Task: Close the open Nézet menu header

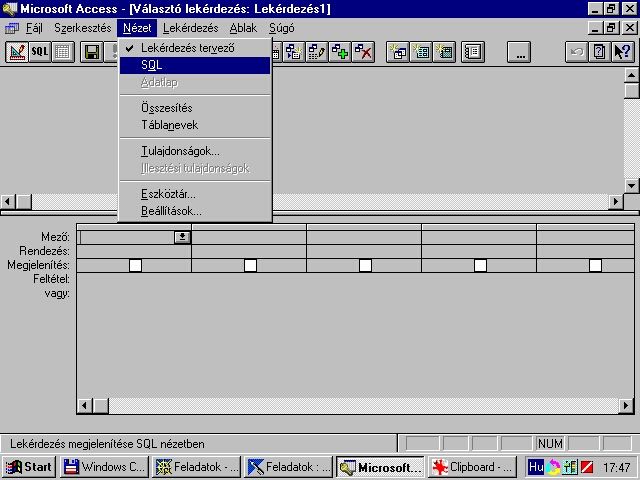Action: 137,28
